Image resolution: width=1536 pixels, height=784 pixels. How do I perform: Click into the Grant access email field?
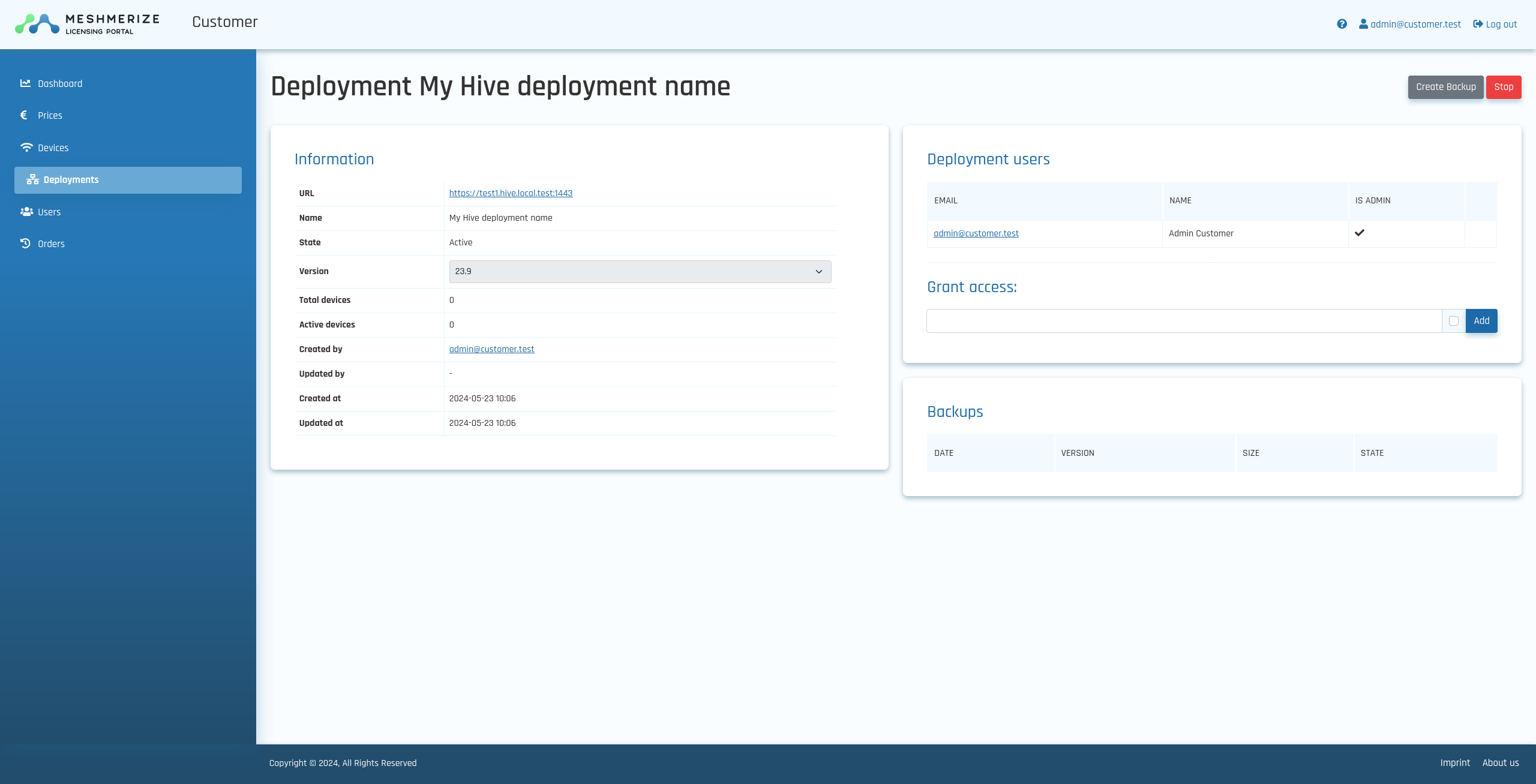pos(1183,321)
